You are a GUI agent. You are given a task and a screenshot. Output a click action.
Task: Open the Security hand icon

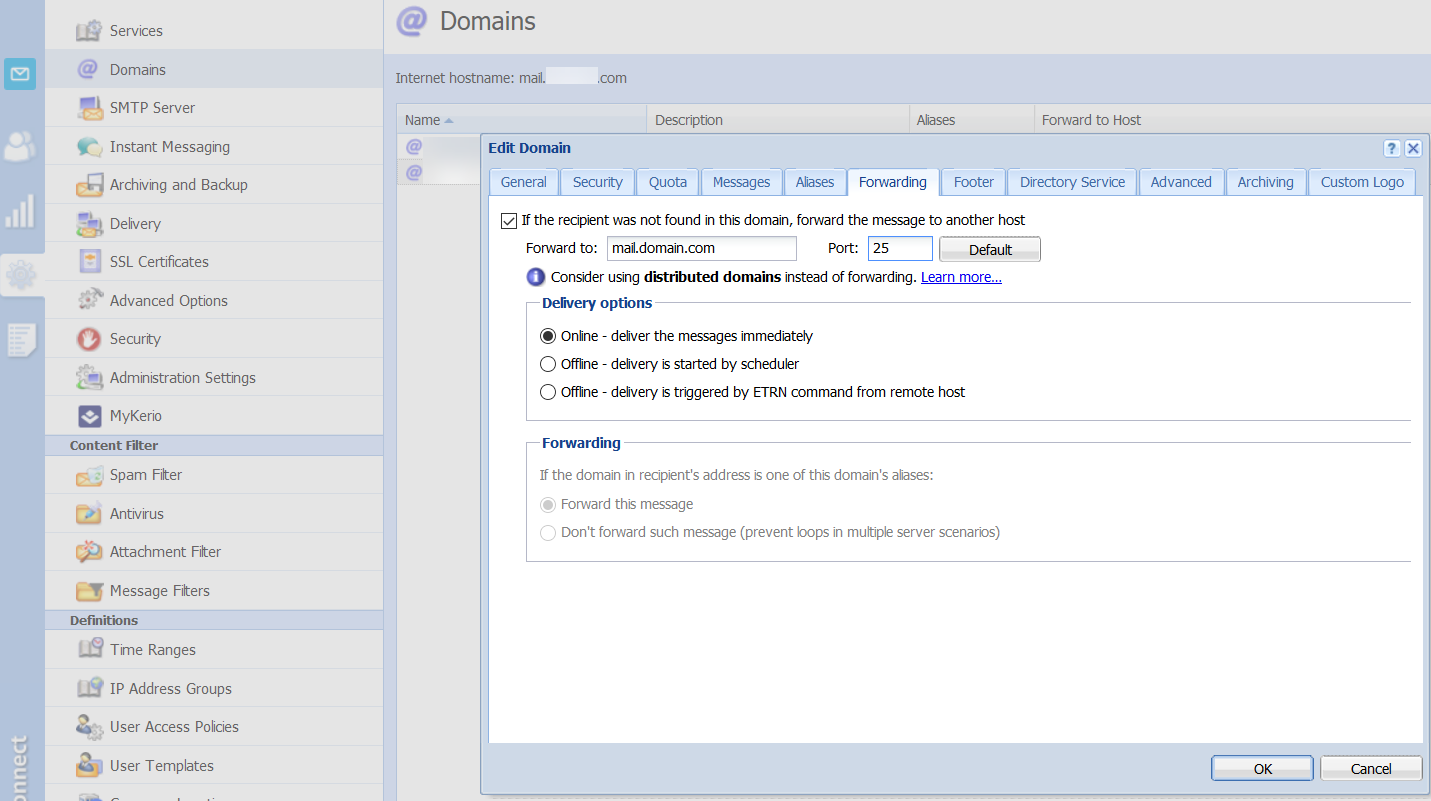pyautogui.click(x=89, y=339)
